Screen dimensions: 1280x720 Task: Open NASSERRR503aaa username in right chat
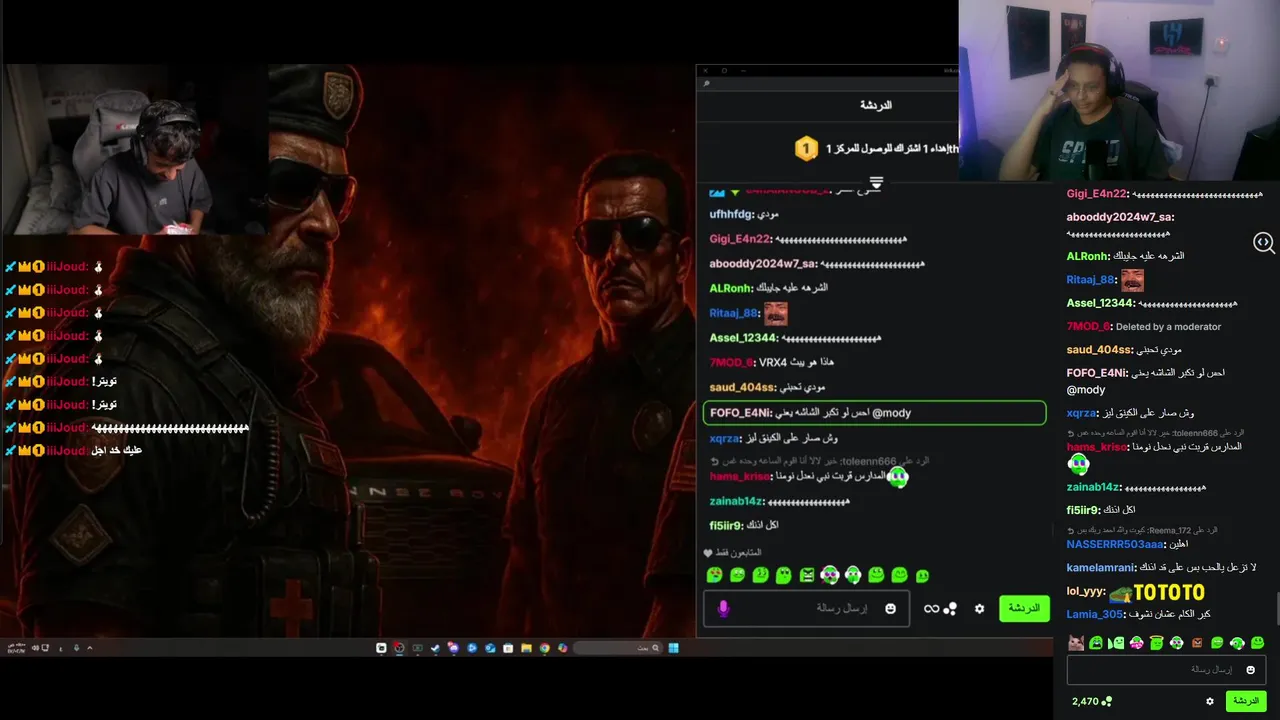[1115, 544]
